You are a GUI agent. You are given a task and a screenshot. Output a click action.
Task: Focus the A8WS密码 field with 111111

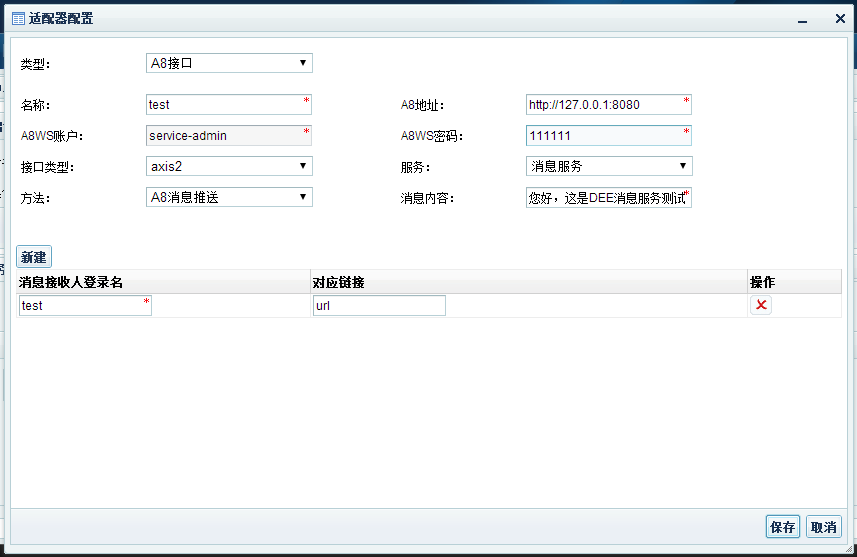click(x=609, y=136)
